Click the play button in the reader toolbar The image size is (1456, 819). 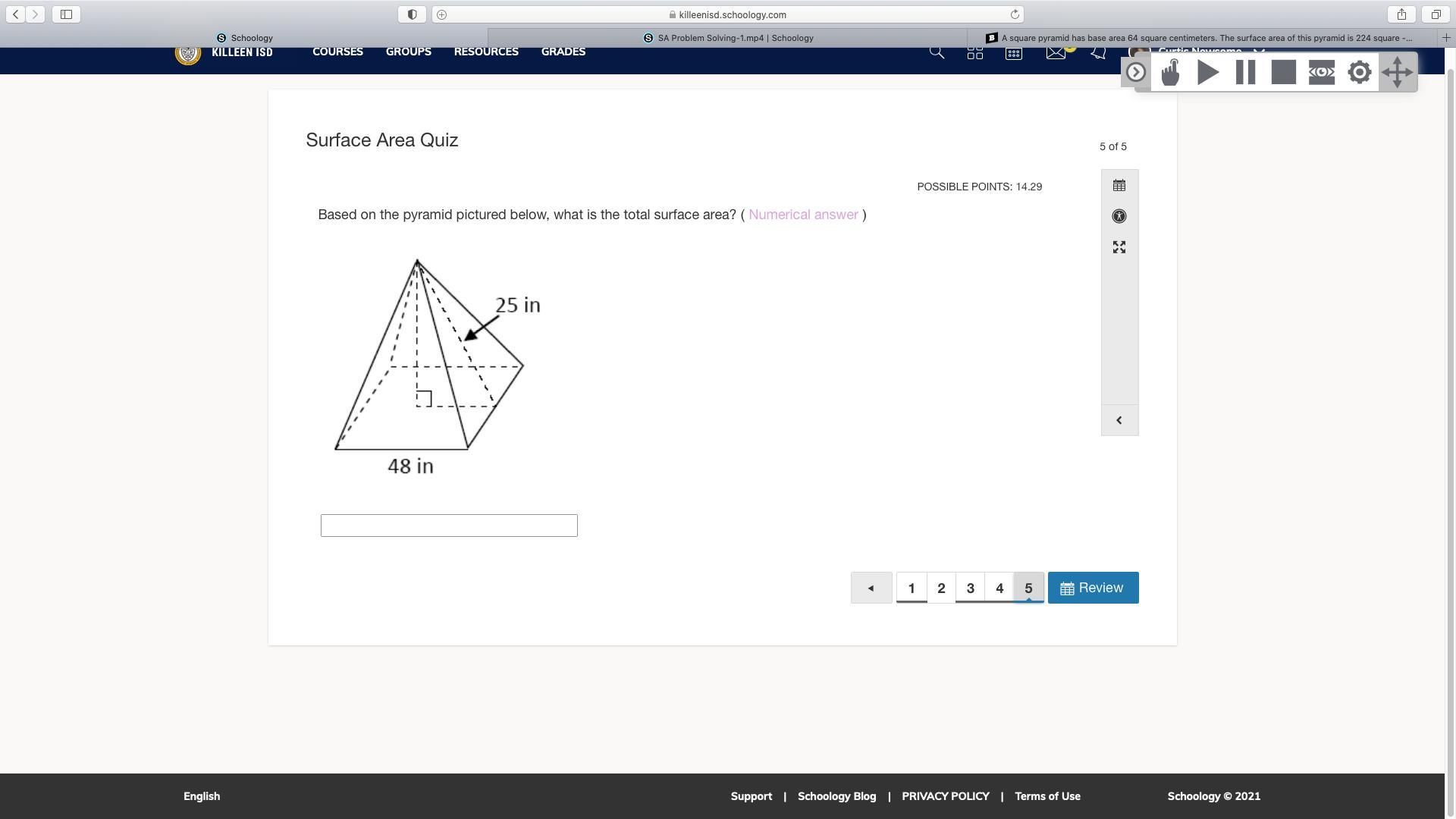pyautogui.click(x=1208, y=73)
